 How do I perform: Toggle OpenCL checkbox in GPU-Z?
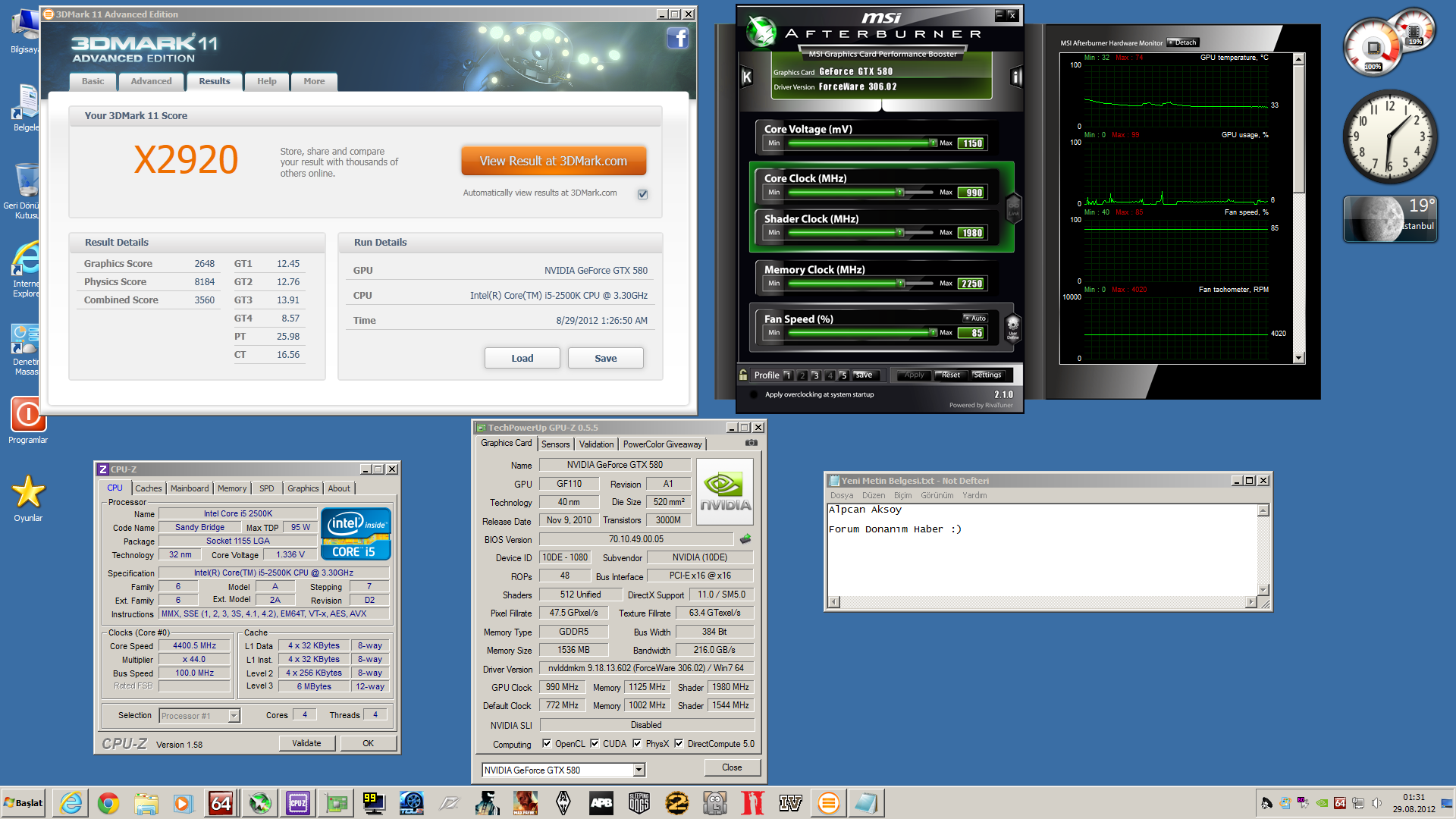(x=547, y=744)
